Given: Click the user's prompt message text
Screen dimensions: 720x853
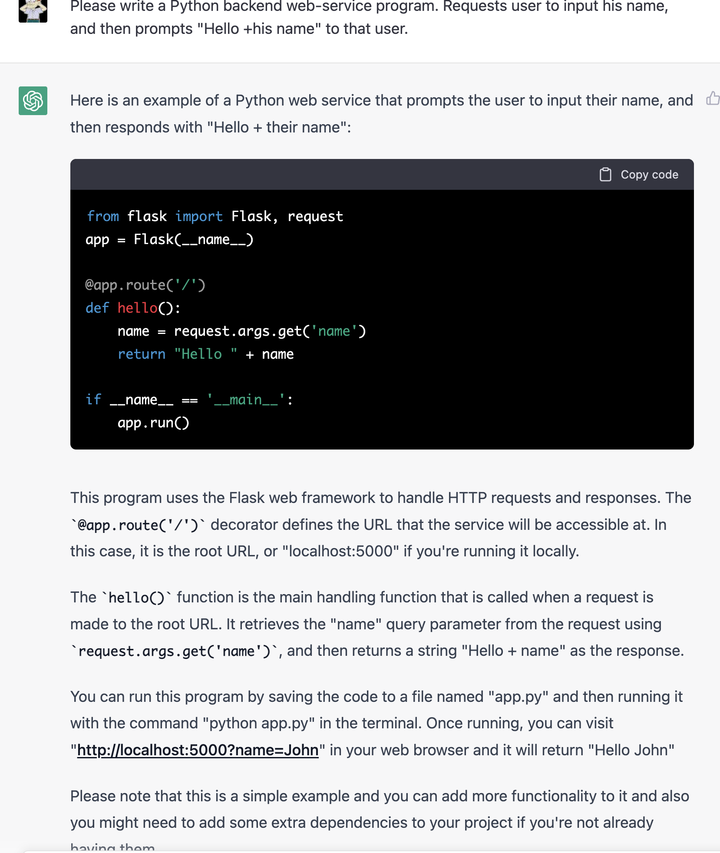Looking at the screenshot, I should click(x=369, y=17).
